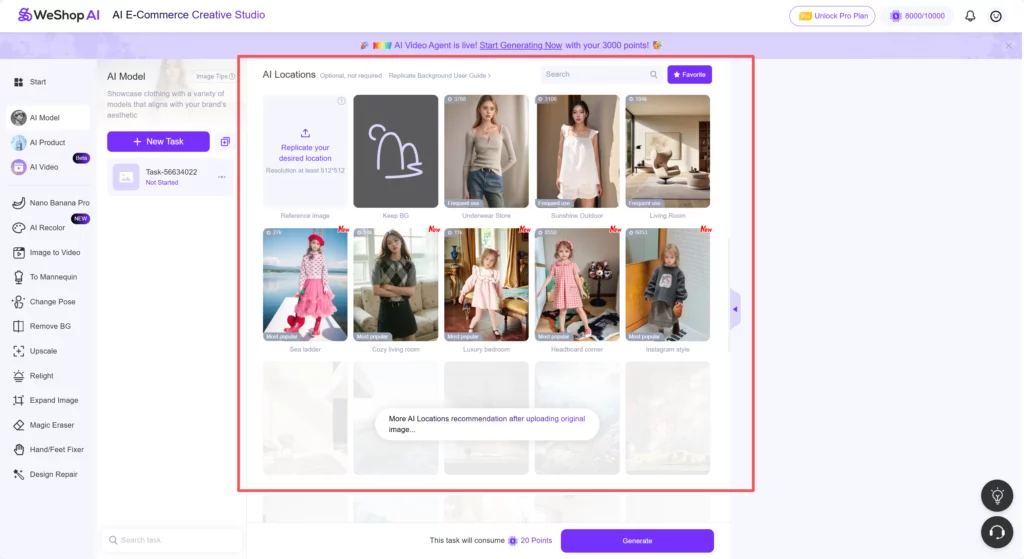Click the Design Repair icon
Image resolution: width=1024 pixels, height=559 pixels.
click(18, 475)
